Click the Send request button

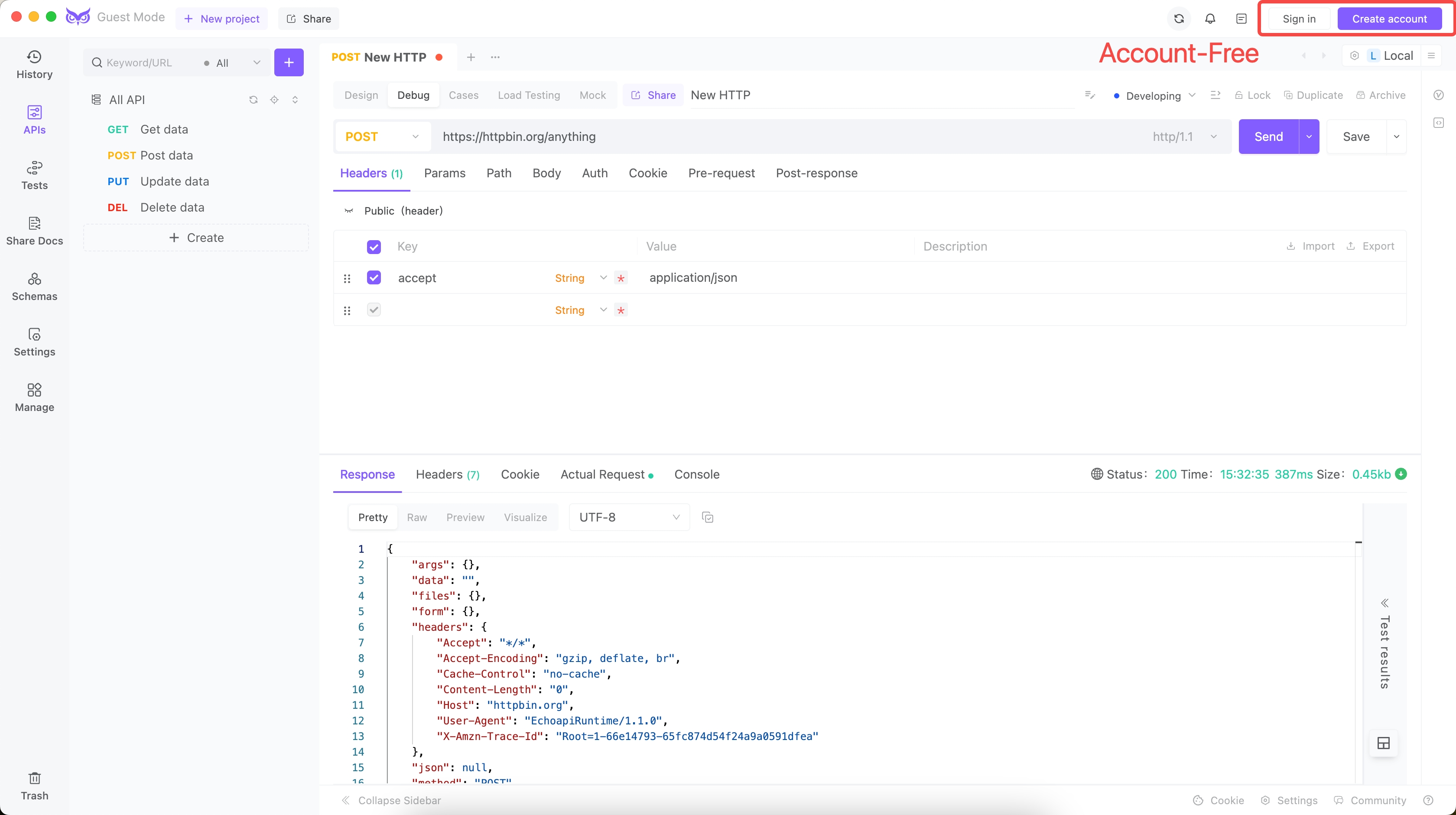1268,136
